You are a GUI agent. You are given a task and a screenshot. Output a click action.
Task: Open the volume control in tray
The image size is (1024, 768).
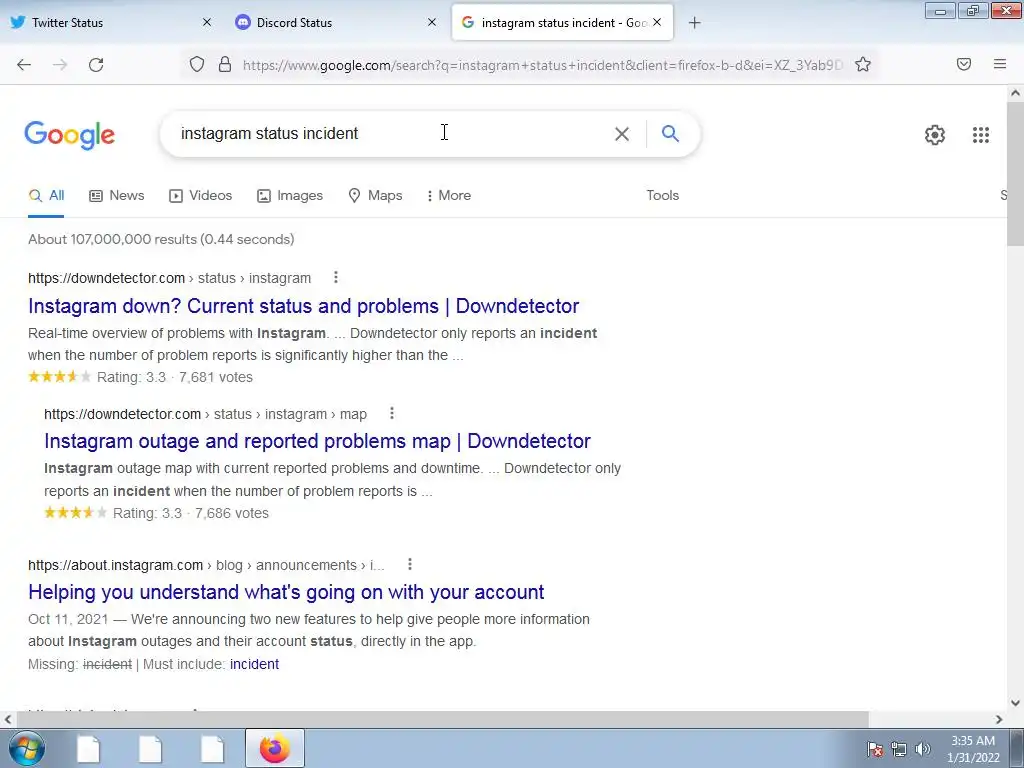[x=923, y=749]
